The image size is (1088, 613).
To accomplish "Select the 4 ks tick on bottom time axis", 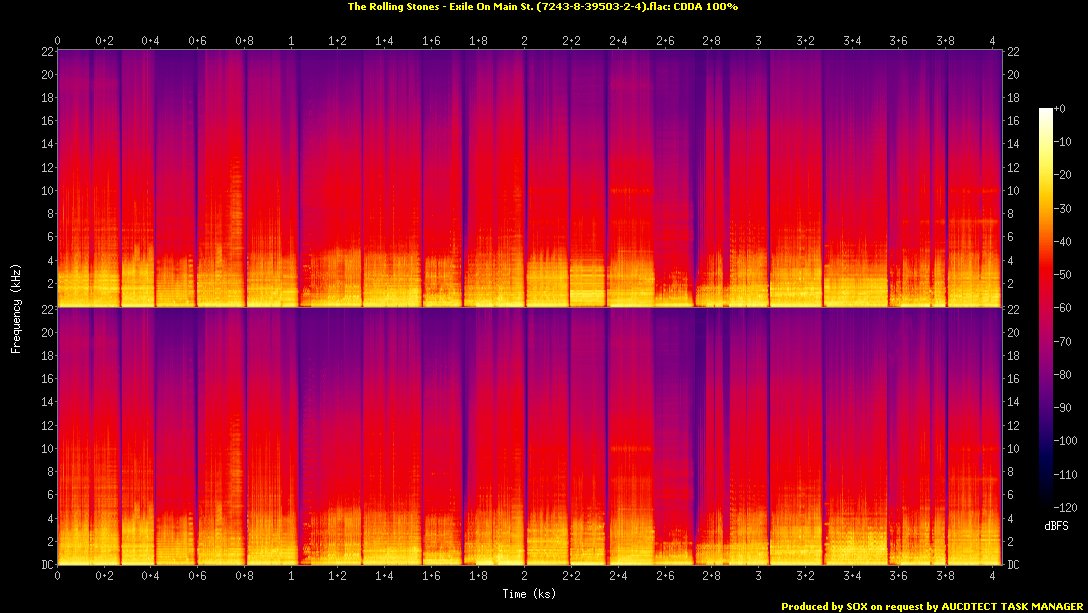I will (x=992, y=577).
